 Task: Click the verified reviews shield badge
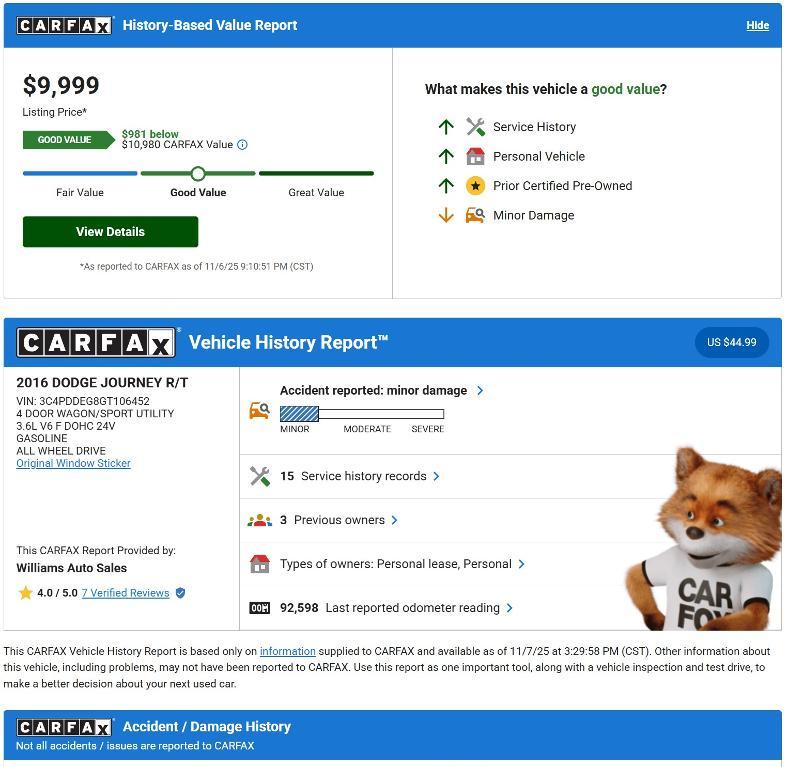pyautogui.click(x=180, y=594)
